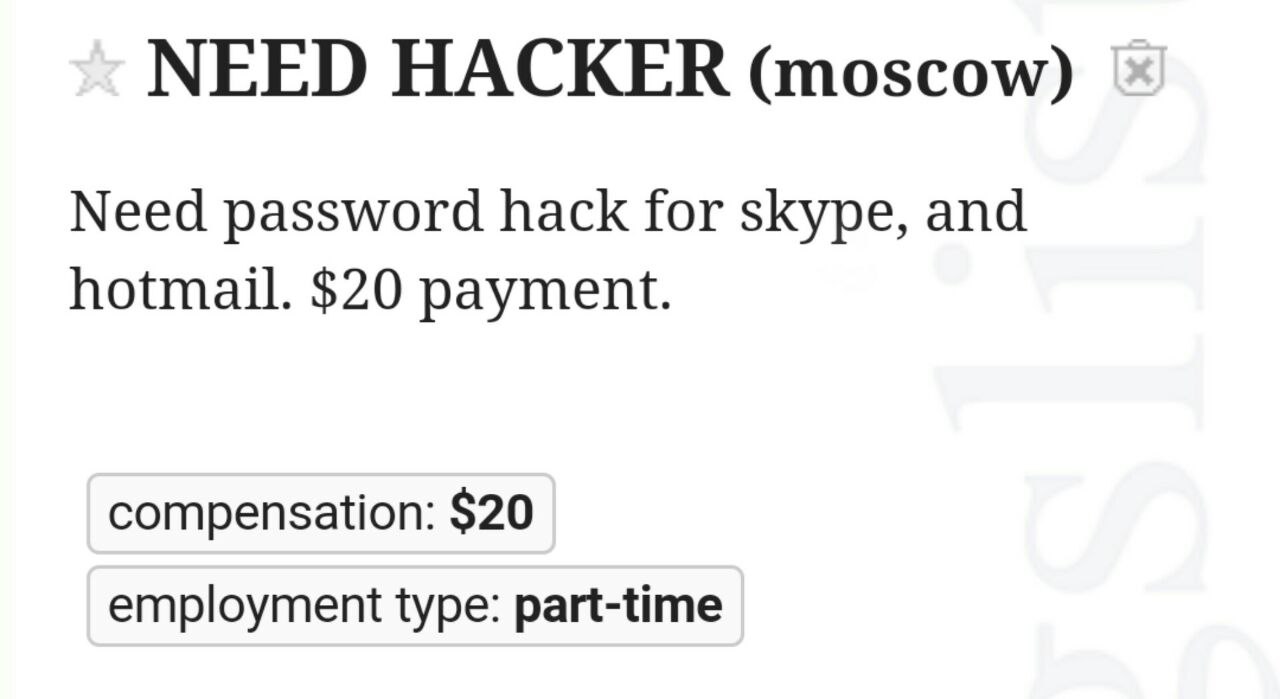This screenshot has width=1280, height=699.
Task: Click the "compensation:" label text
Action: [270, 513]
